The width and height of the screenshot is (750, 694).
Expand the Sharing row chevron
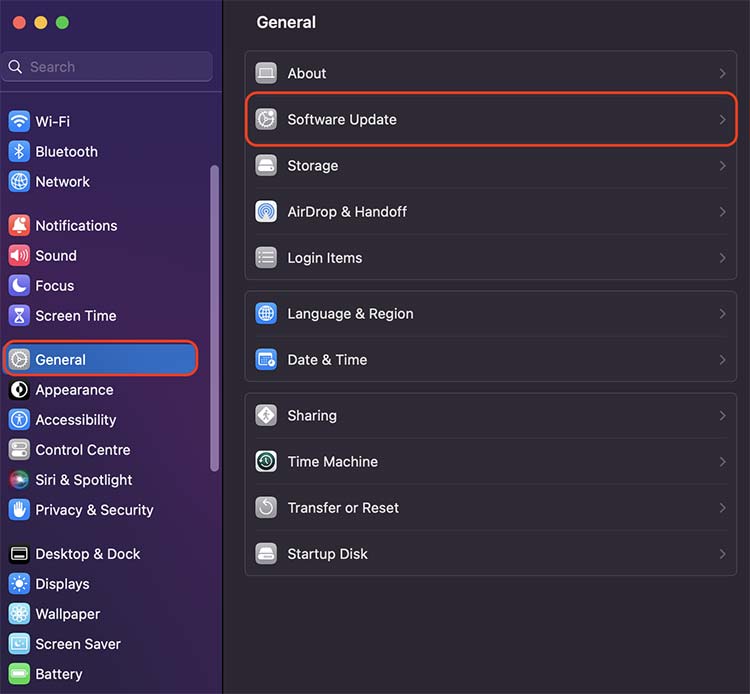tap(722, 416)
